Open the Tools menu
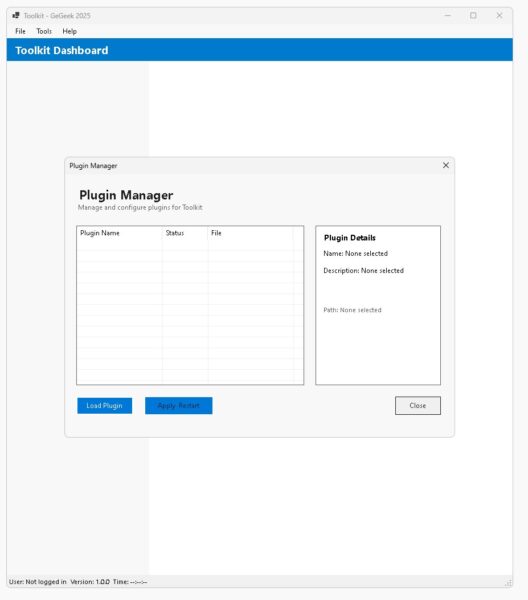 [x=44, y=31]
